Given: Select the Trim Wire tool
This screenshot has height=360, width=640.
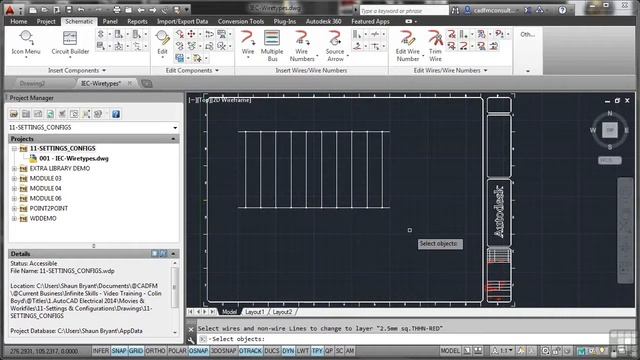Looking at the screenshot, I should (435, 46).
